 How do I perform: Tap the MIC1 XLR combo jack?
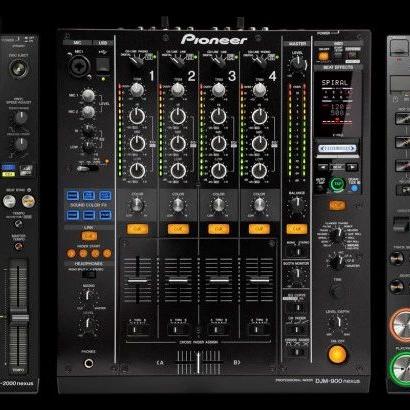[80, 66]
